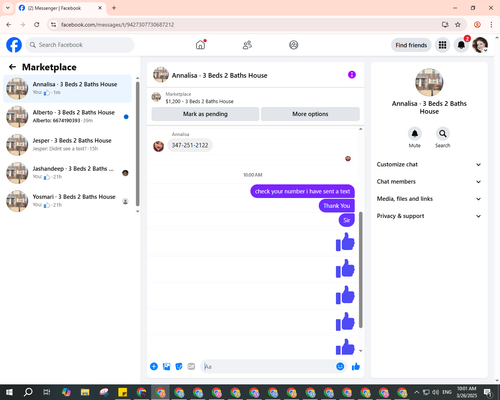
Task: Open Task View on the taskbar
Action: [47, 392]
